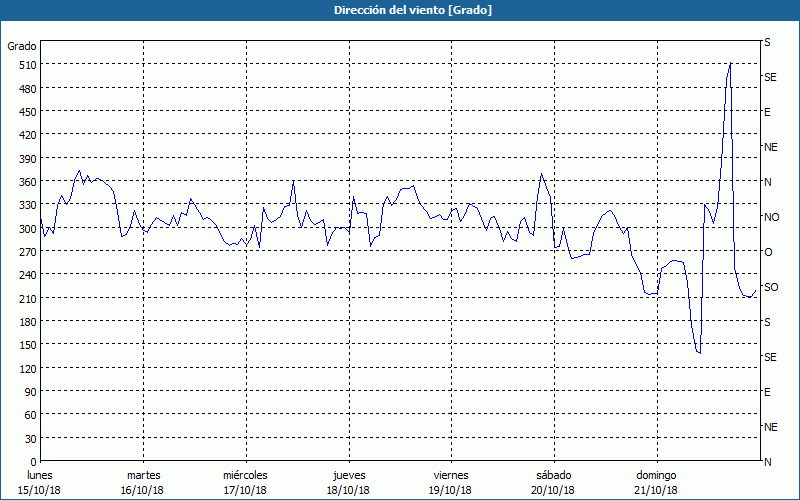
Task: Click the highest peak of the blue line
Action: coord(730,63)
